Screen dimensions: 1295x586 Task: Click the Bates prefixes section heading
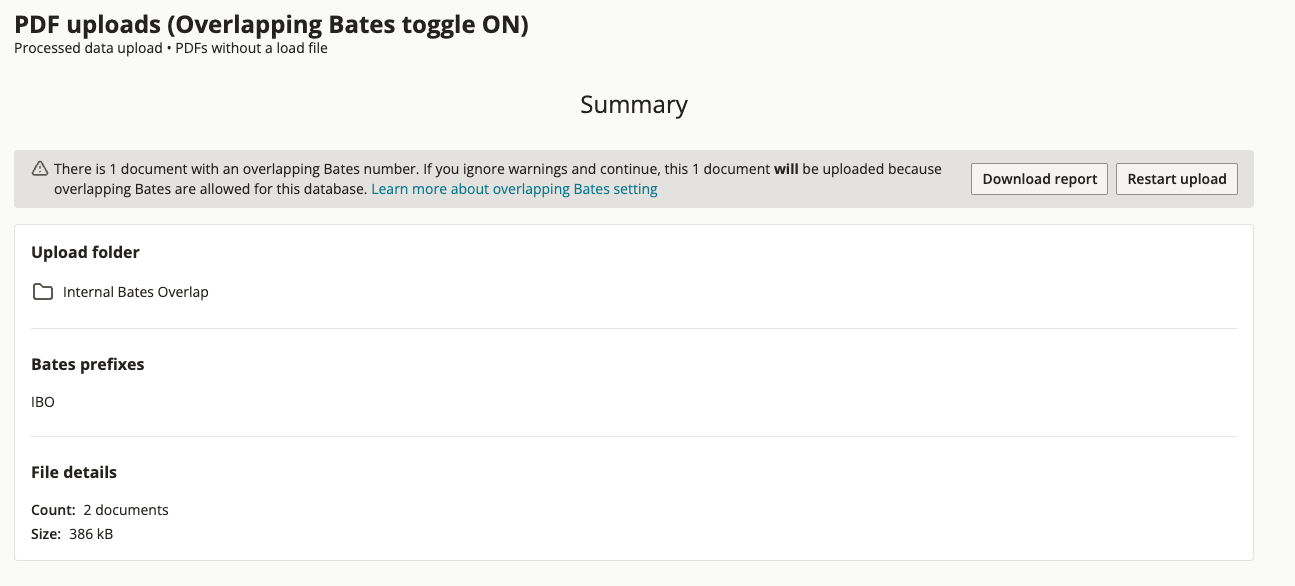coord(88,364)
